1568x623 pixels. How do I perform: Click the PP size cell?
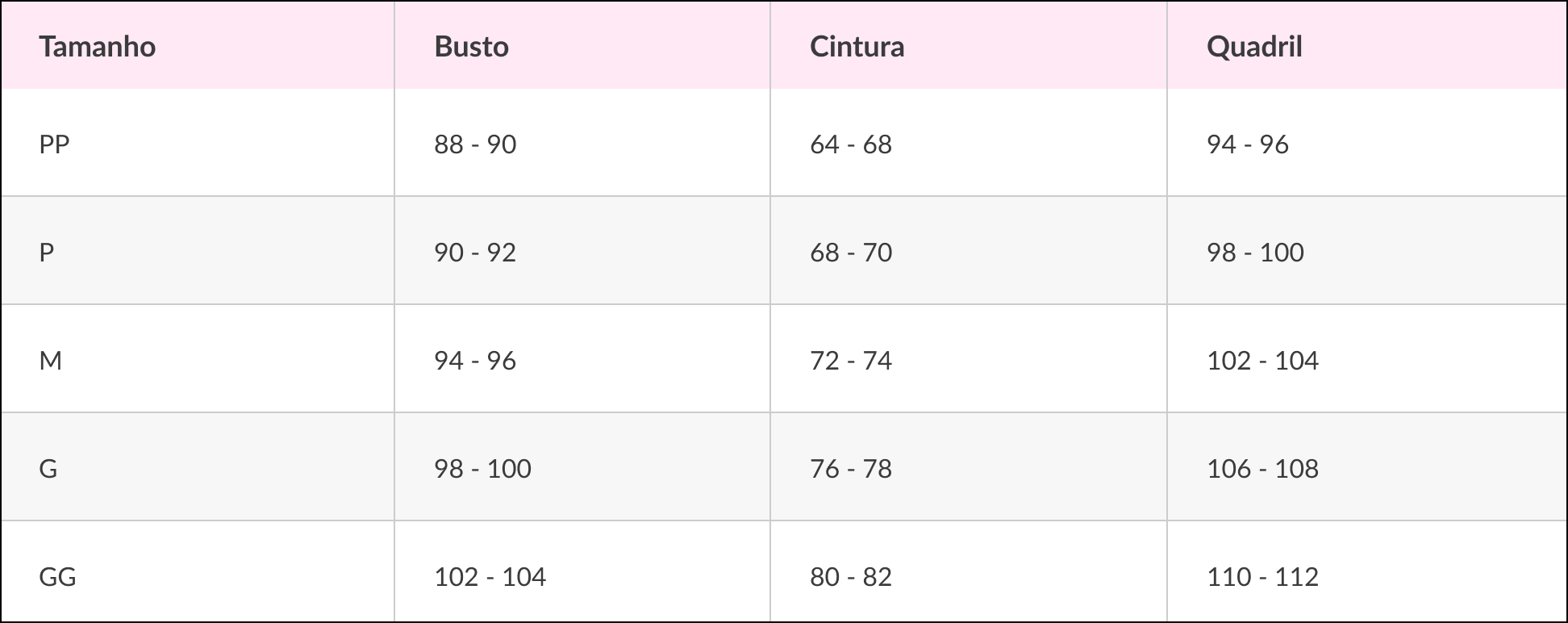[x=55, y=144]
